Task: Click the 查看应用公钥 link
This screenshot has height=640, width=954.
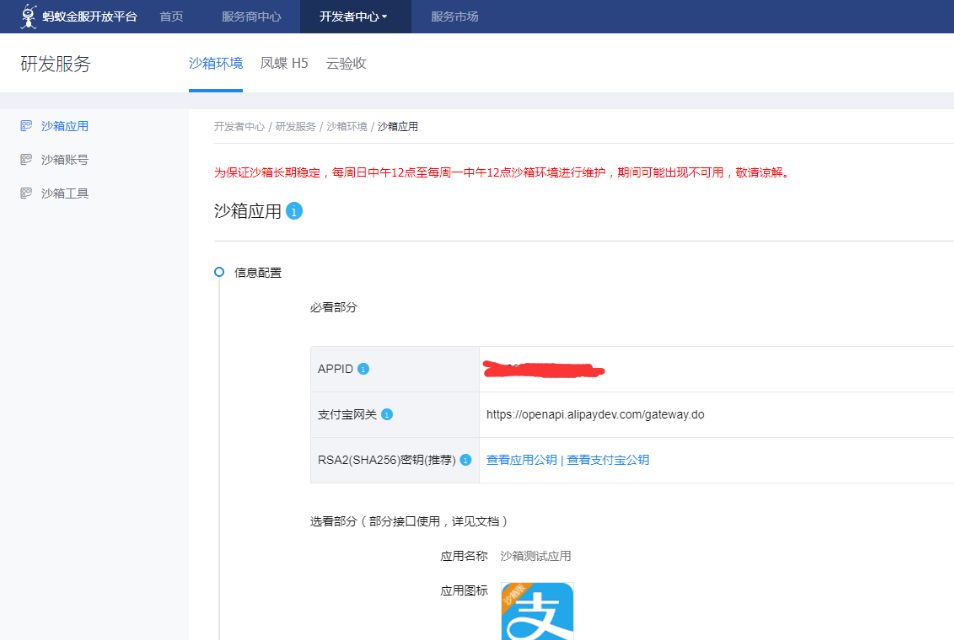Action: pos(521,460)
